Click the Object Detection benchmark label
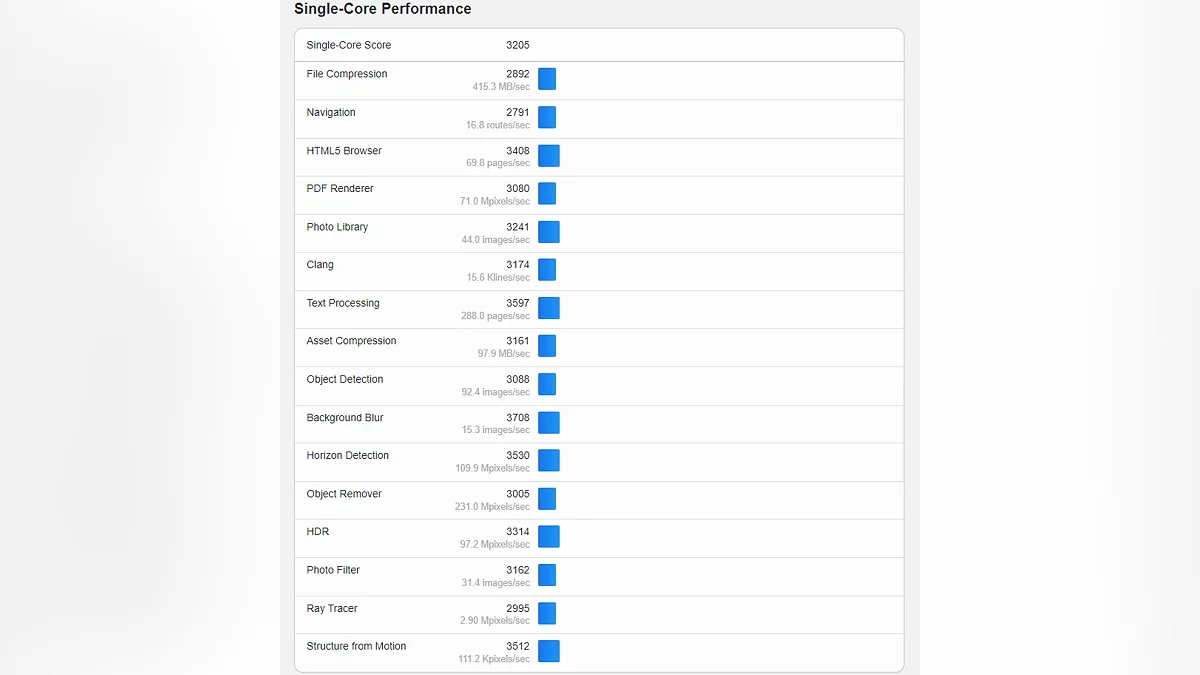1200x675 pixels. 345,379
